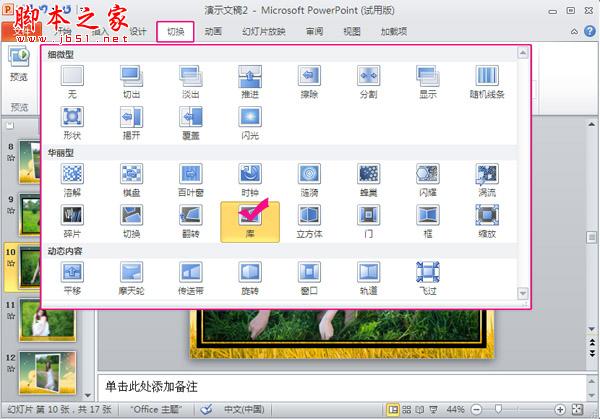Choose the 摩天轮 (Ferris Wheel) transition

pyautogui.click(x=131, y=276)
